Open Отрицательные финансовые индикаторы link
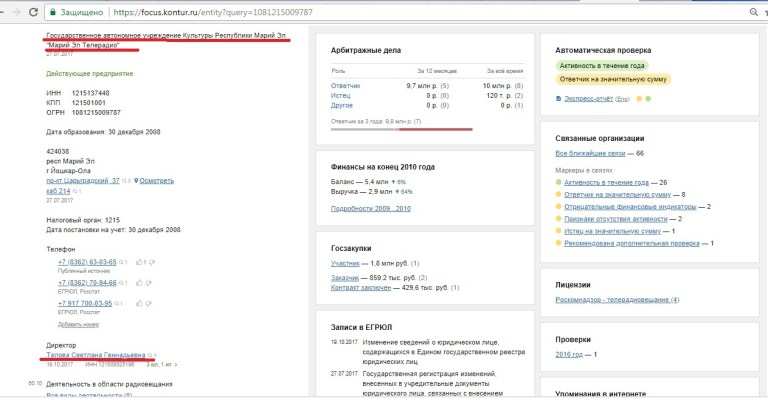 click(x=630, y=207)
